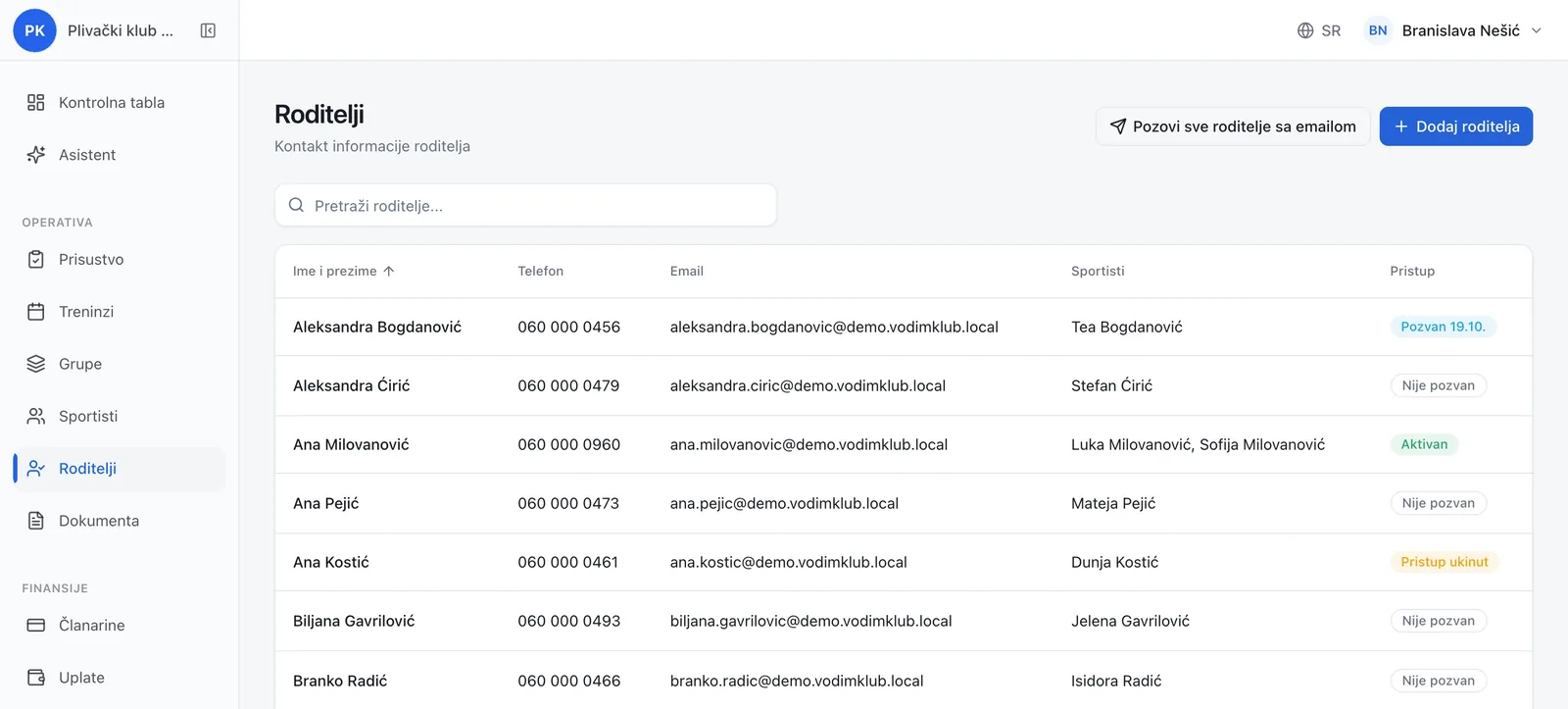Viewport: 1568px width, 709px height.
Task: Click the Telefon column header
Action: (x=541, y=271)
